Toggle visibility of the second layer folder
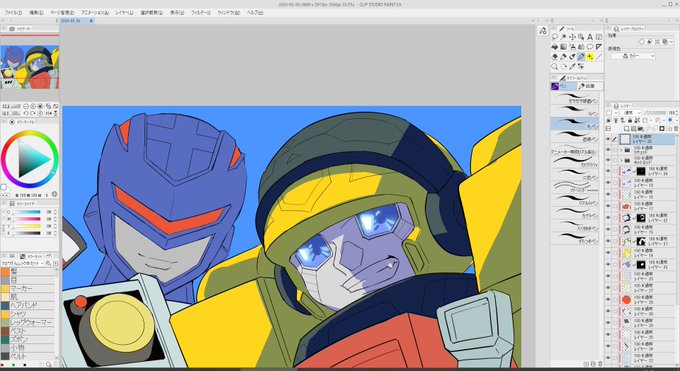Image resolution: width=680 pixels, height=371 pixels. pyautogui.click(x=608, y=161)
